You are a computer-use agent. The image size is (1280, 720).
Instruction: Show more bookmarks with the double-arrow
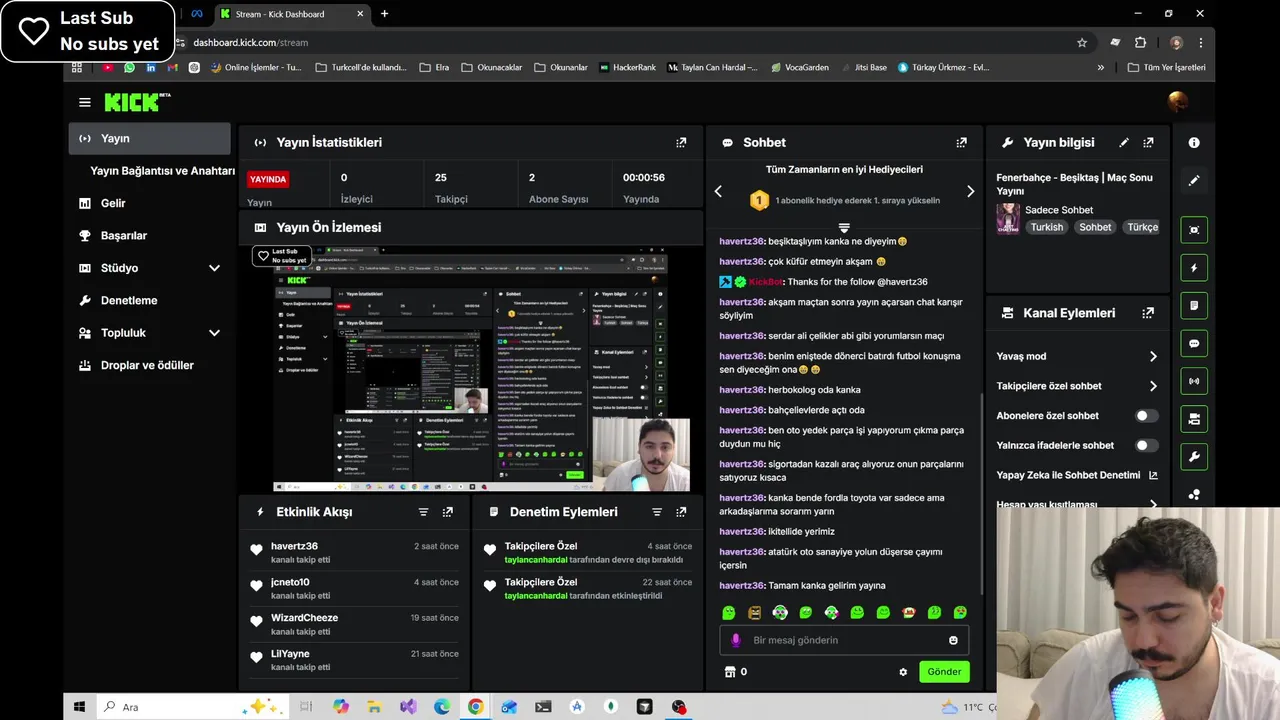coord(1101,68)
